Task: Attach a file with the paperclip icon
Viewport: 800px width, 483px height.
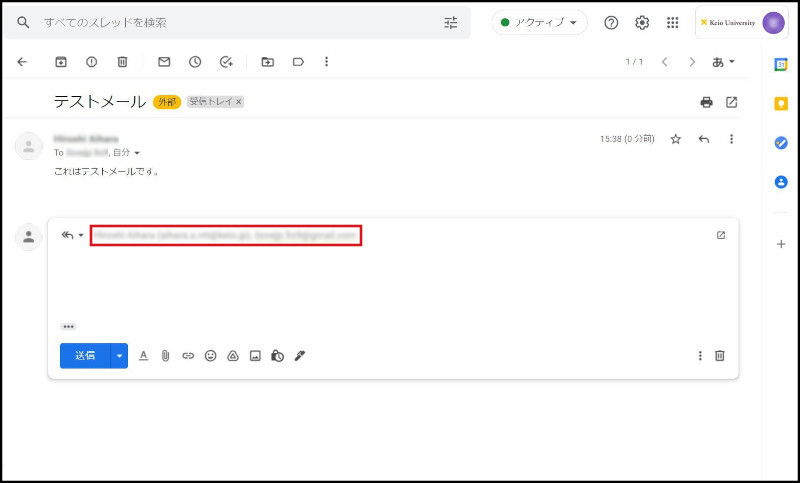Action: tap(165, 355)
